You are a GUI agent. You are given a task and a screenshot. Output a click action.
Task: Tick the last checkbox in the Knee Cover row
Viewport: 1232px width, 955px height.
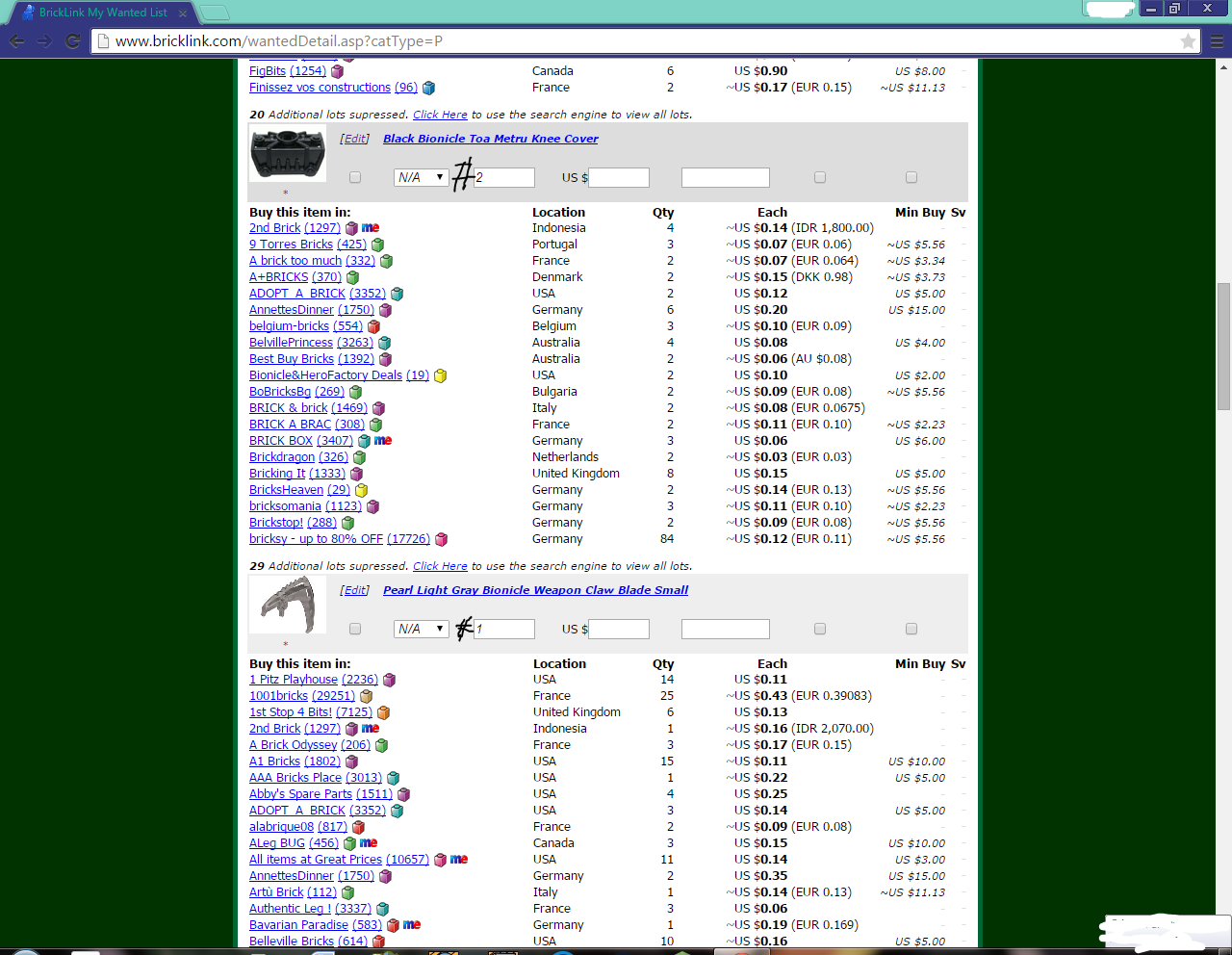(x=911, y=177)
